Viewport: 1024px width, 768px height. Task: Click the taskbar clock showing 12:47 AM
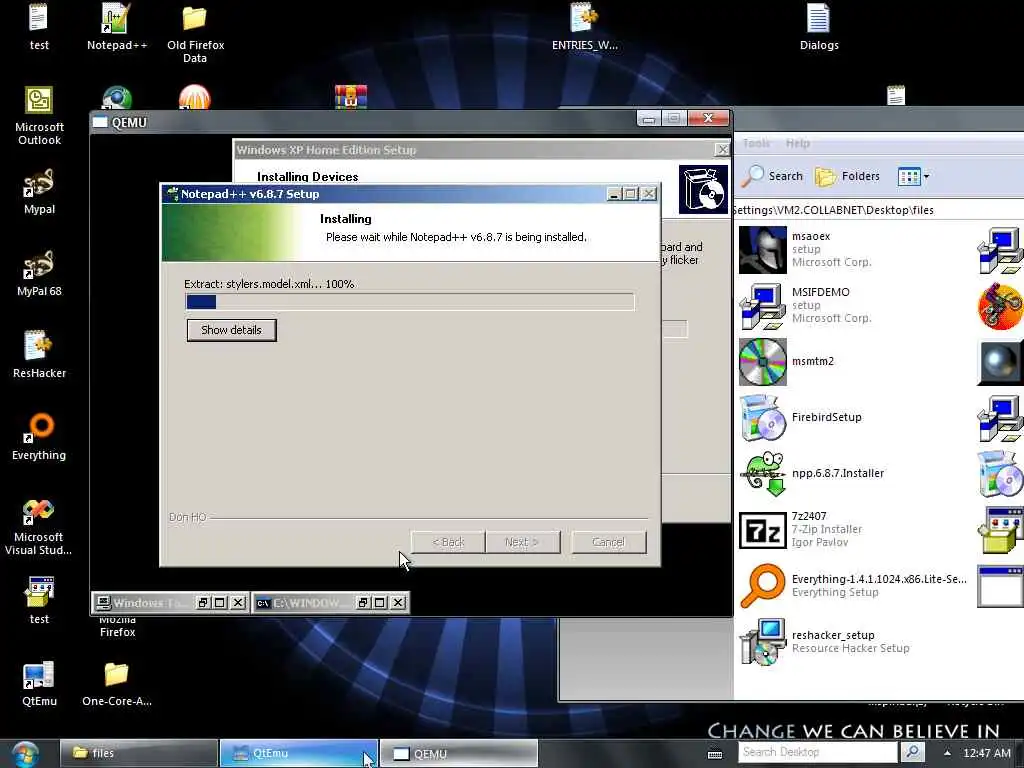click(x=987, y=753)
